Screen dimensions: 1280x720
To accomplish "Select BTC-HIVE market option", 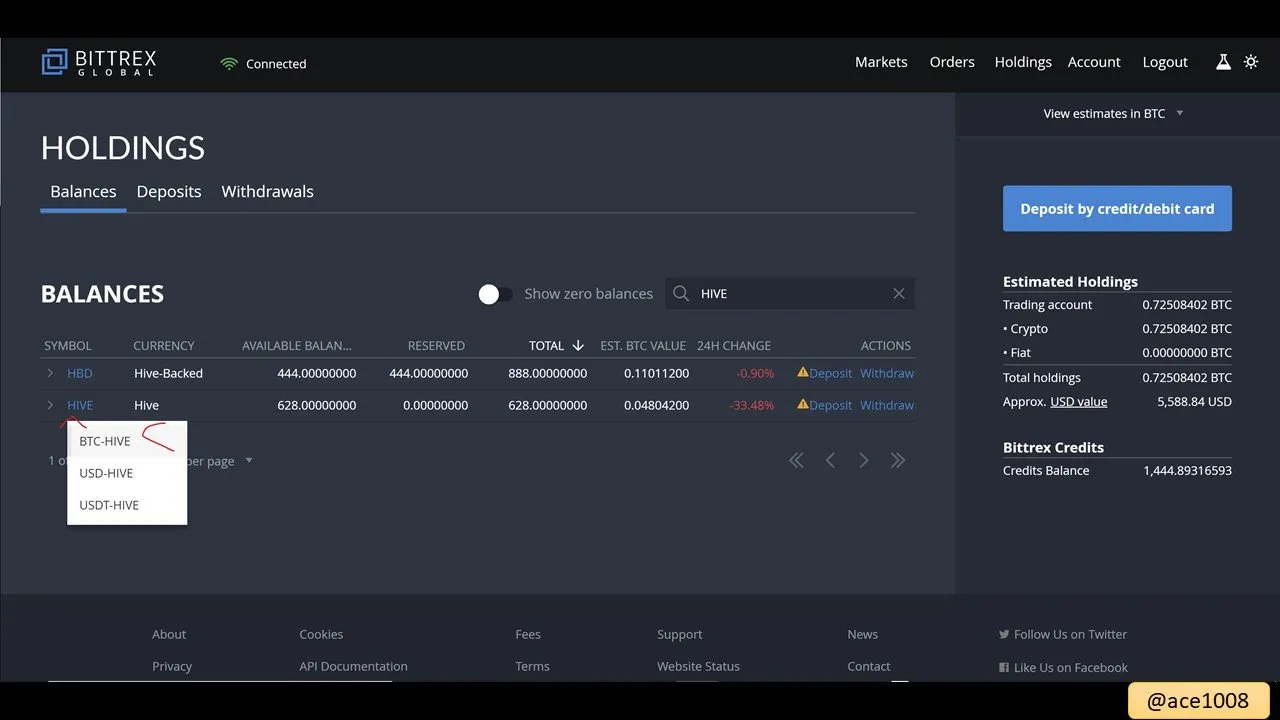I will coord(127,441).
